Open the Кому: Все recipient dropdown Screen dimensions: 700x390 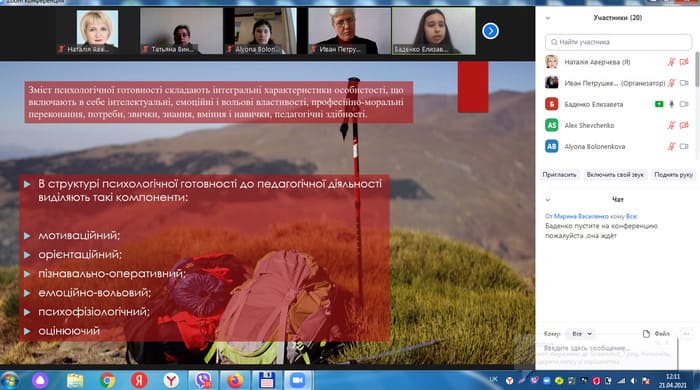582,334
